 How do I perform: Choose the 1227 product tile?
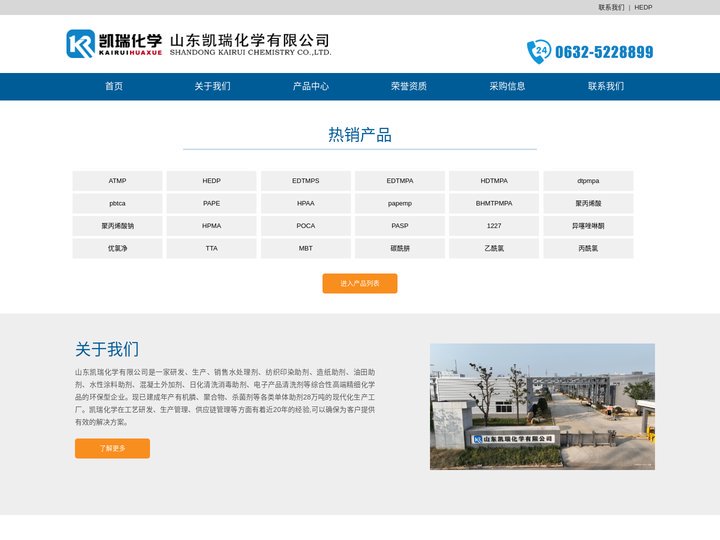click(x=494, y=226)
